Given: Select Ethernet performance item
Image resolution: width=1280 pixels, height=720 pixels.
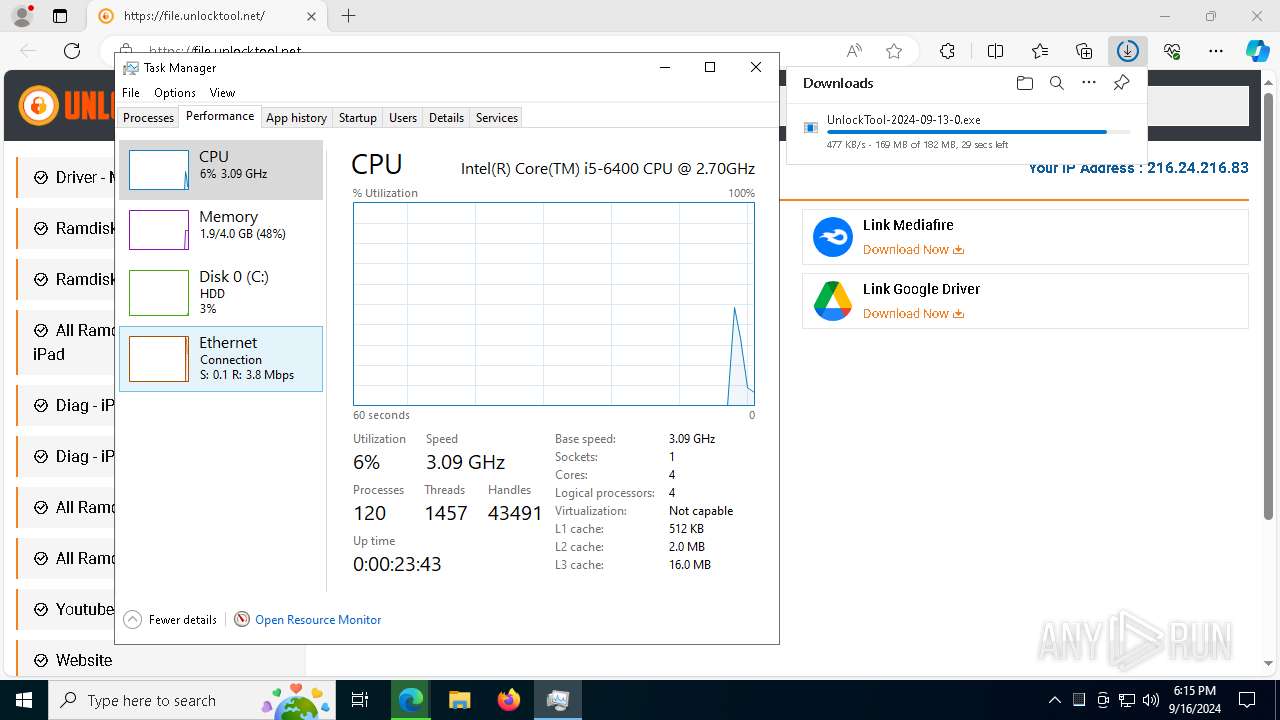Looking at the screenshot, I should 221,359.
